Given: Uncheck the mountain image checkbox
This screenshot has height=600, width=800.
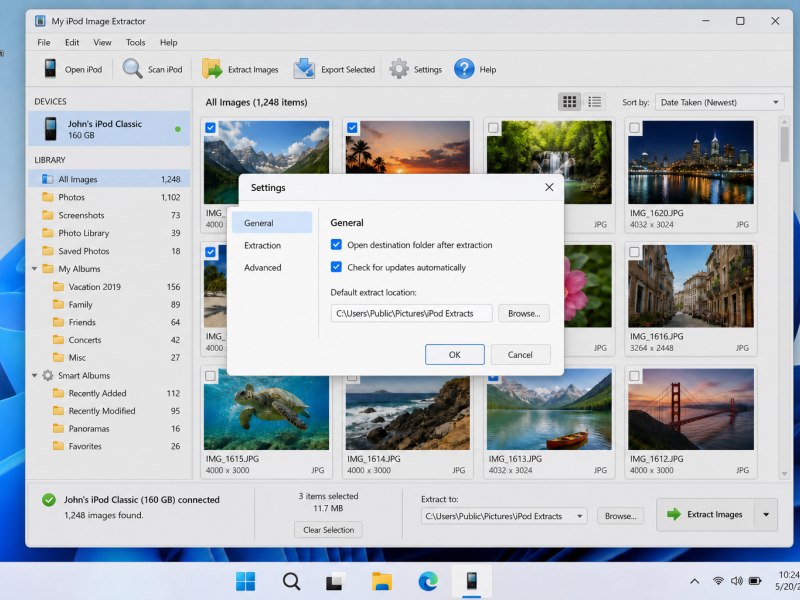Looking at the screenshot, I should coord(210,128).
